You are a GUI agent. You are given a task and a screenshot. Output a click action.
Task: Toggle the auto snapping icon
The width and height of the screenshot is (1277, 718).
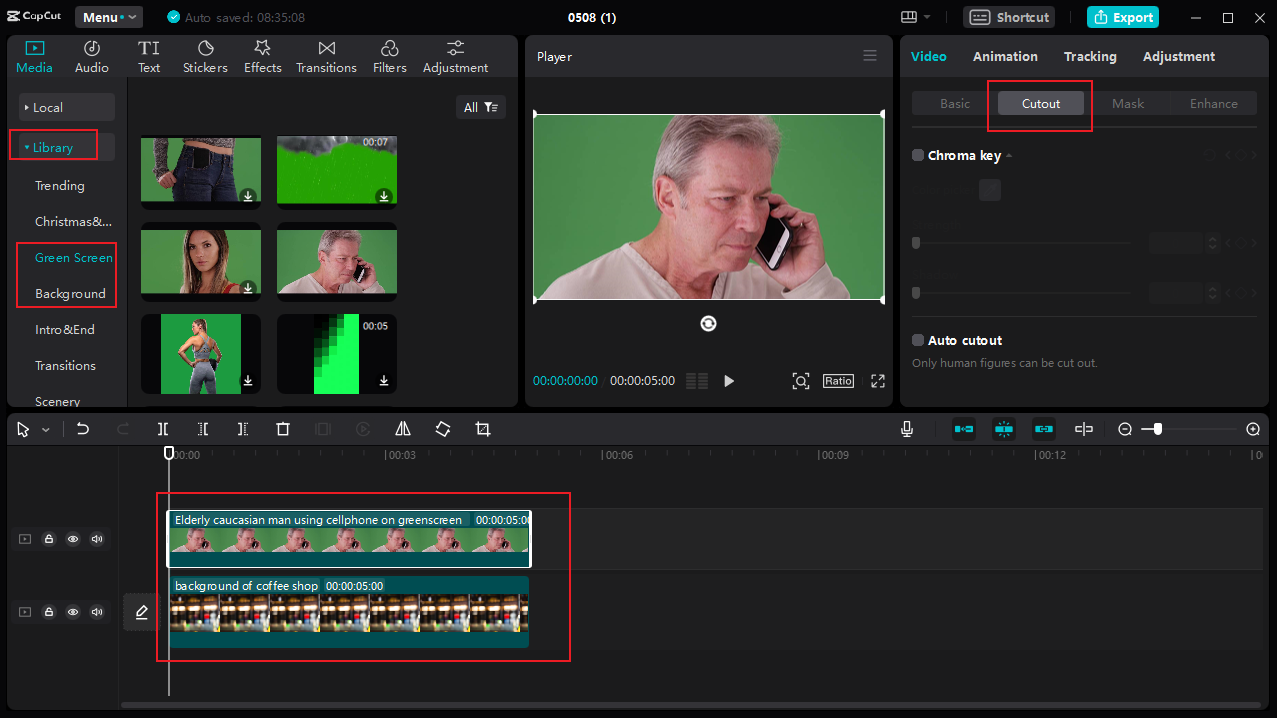click(1004, 429)
